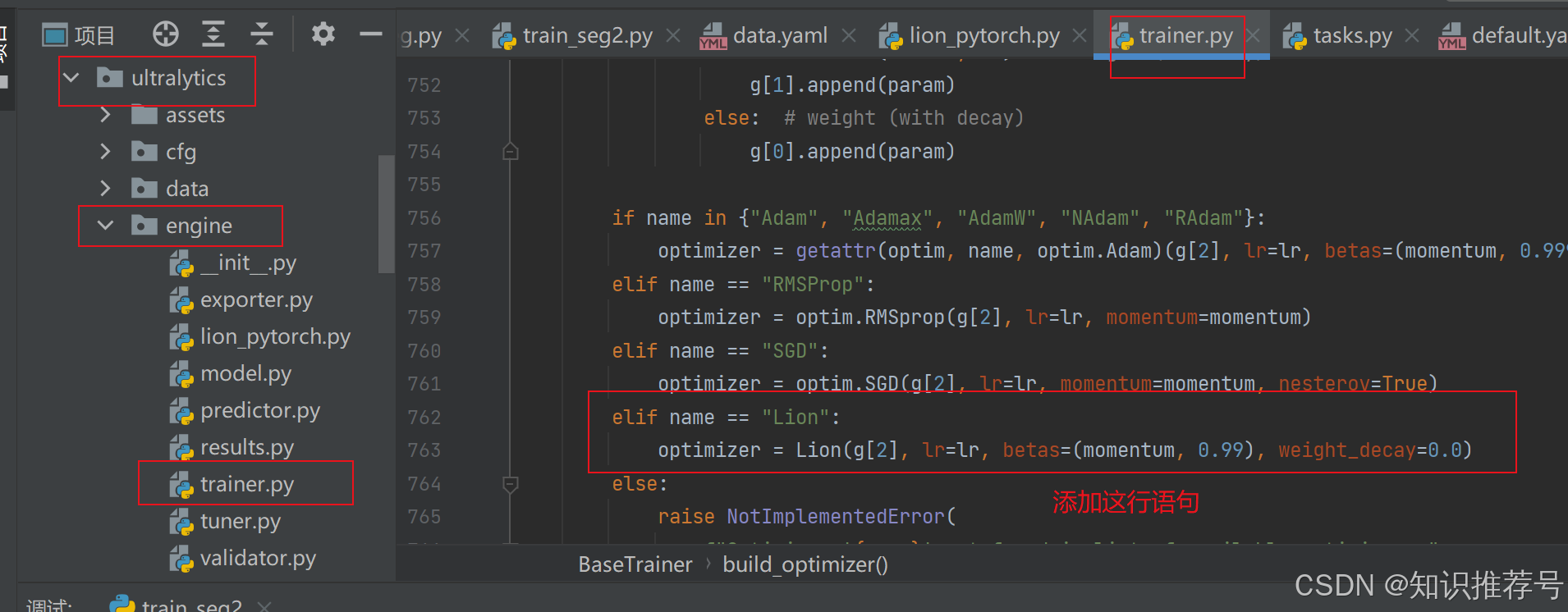Click line number 756 in gutter
The image size is (1568, 612).
tap(424, 218)
